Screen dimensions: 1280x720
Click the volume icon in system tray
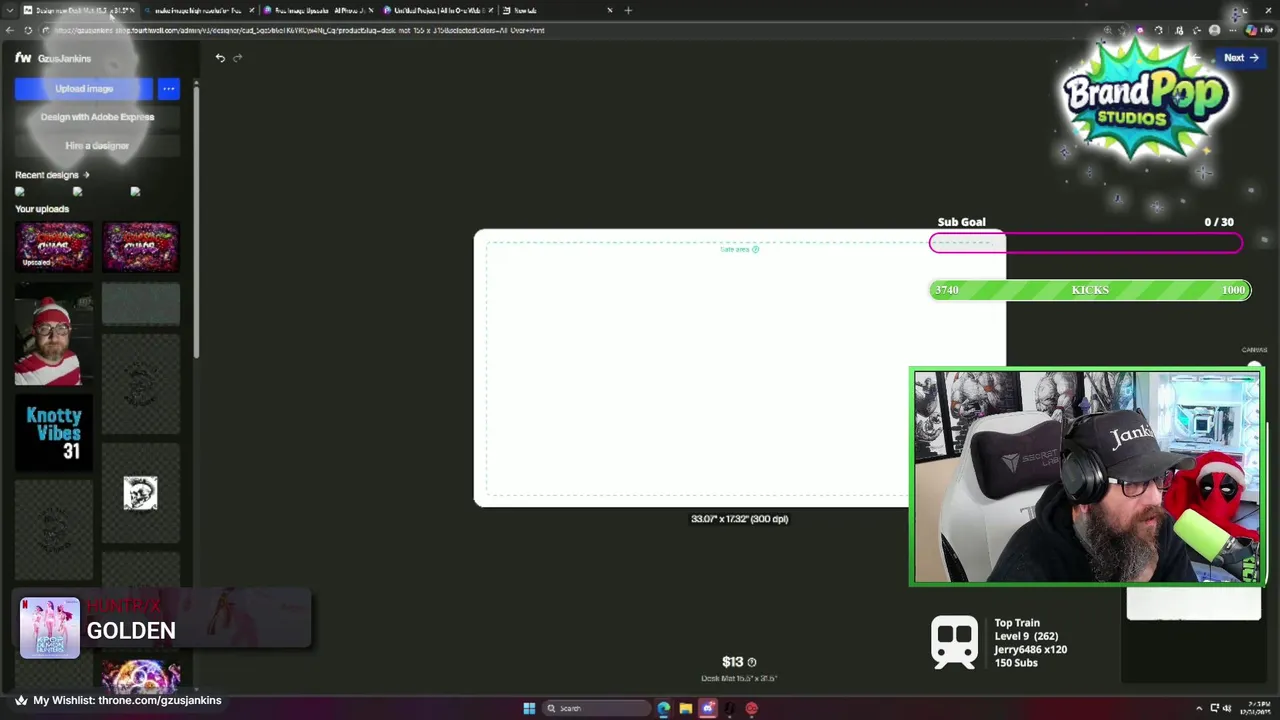(x=1229, y=709)
